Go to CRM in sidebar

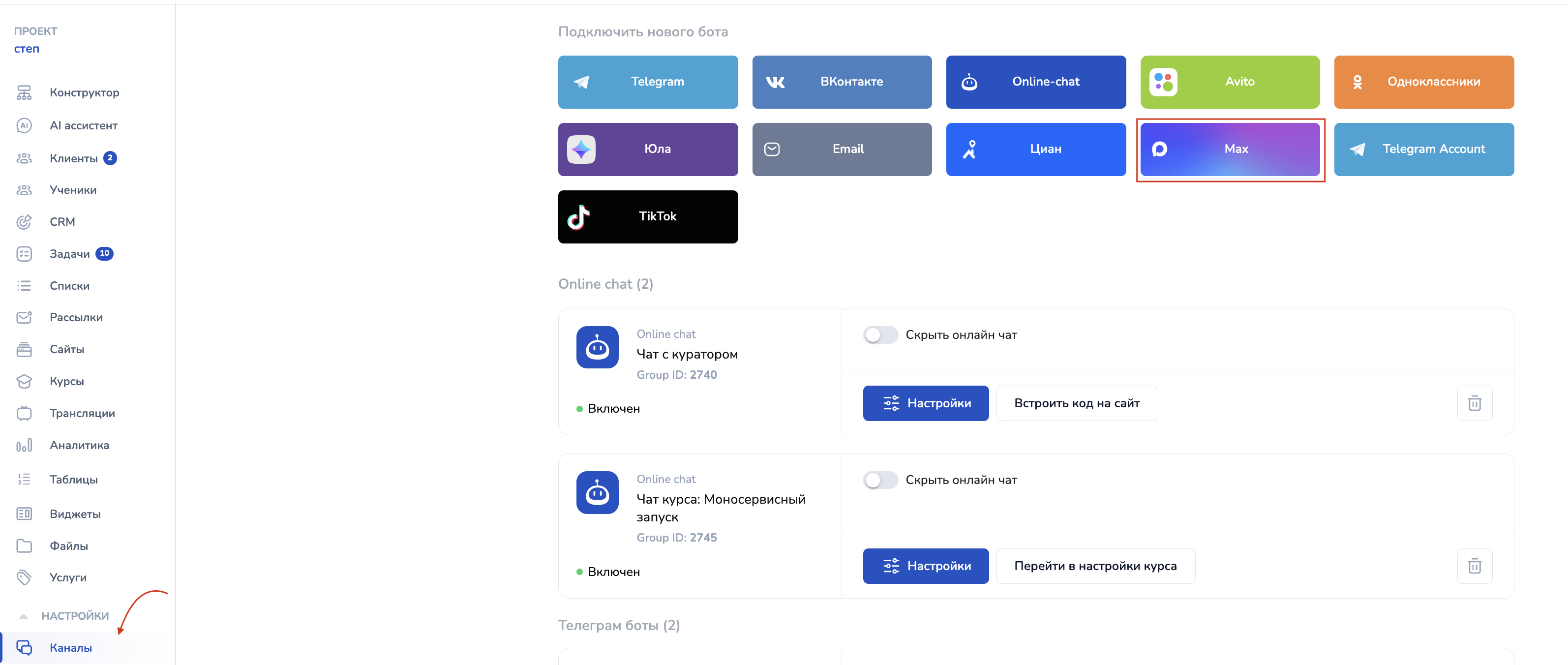pos(62,222)
